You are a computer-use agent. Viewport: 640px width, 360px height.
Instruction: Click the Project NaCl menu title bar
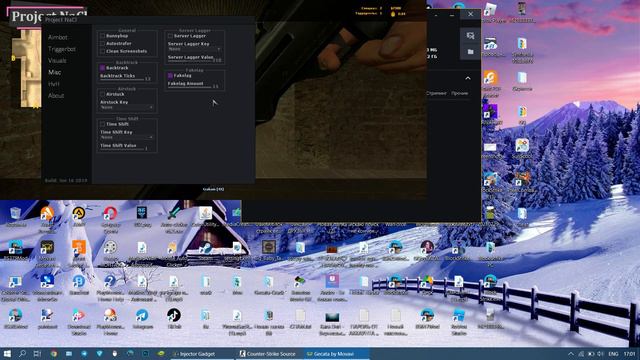(x=149, y=20)
